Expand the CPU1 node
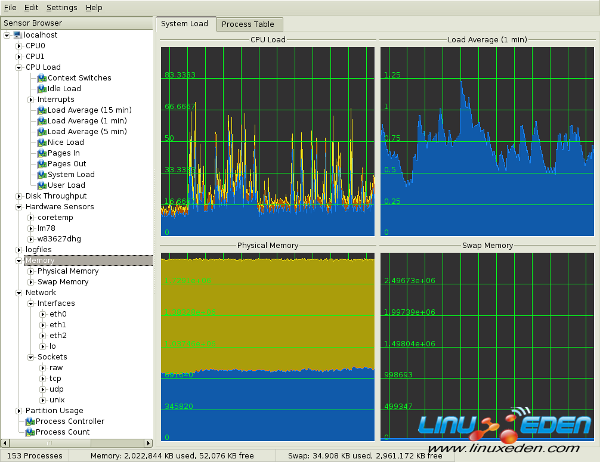The width and height of the screenshot is (600, 462). (x=19, y=57)
